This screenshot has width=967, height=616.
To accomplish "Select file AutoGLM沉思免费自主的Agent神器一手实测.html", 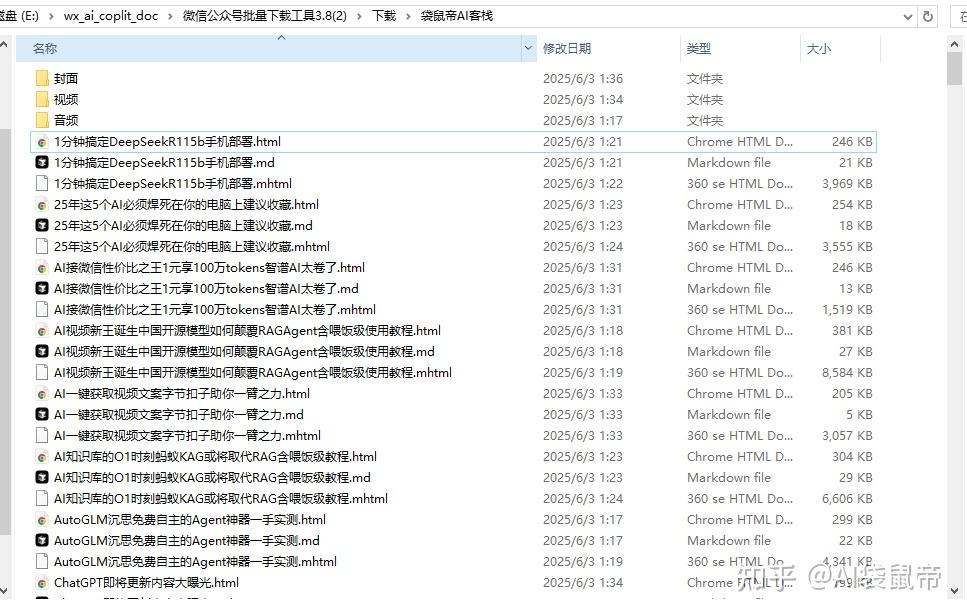I will [x=190, y=520].
